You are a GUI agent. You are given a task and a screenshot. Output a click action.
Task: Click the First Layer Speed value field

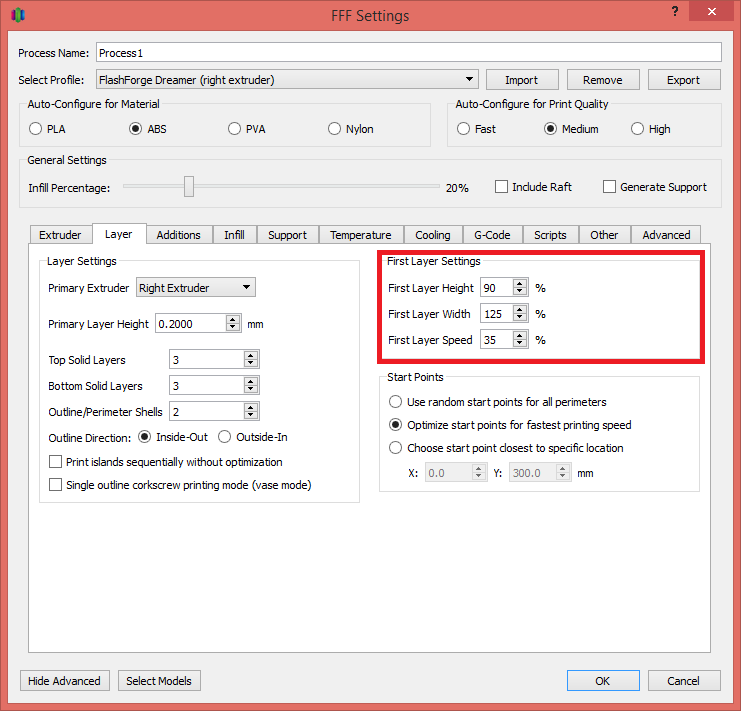coord(497,339)
